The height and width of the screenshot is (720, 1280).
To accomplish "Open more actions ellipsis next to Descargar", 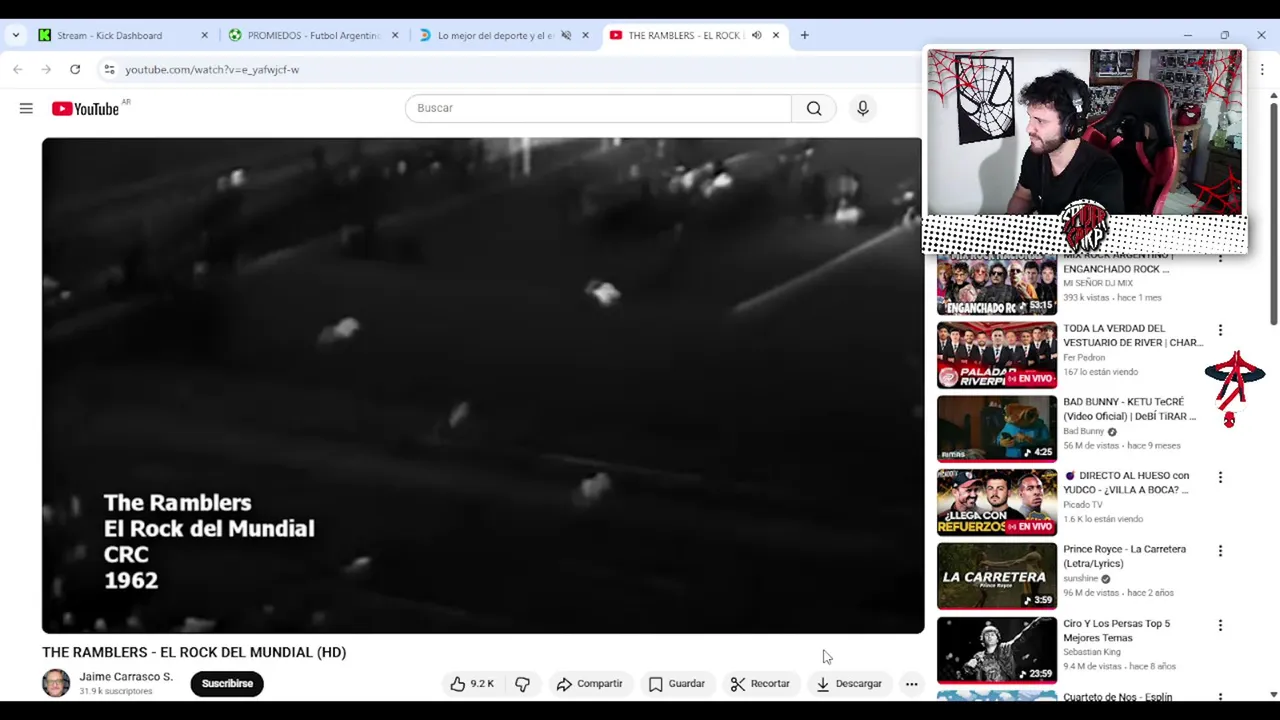I will (911, 684).
